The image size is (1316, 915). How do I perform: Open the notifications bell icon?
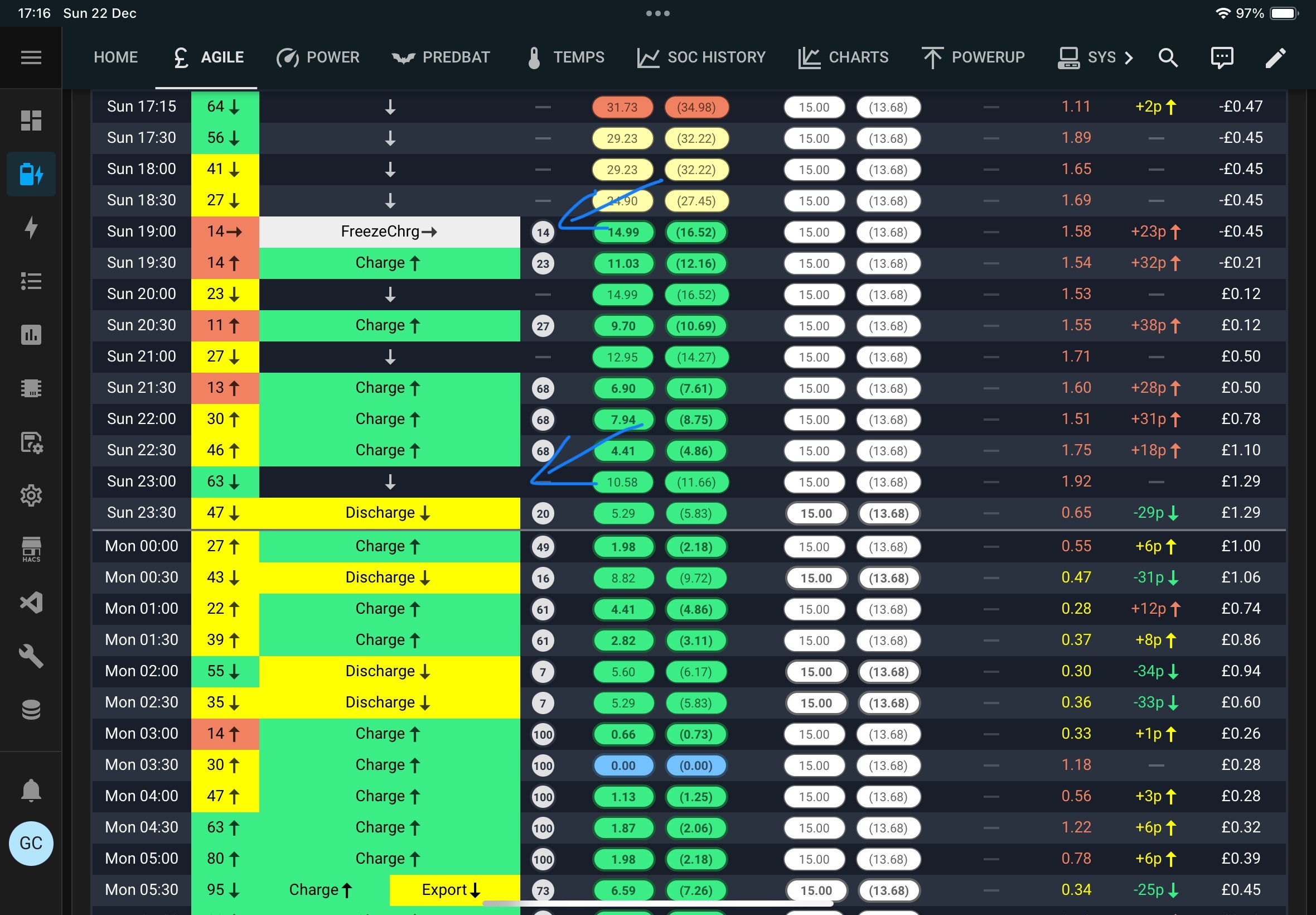coord(31,791)
